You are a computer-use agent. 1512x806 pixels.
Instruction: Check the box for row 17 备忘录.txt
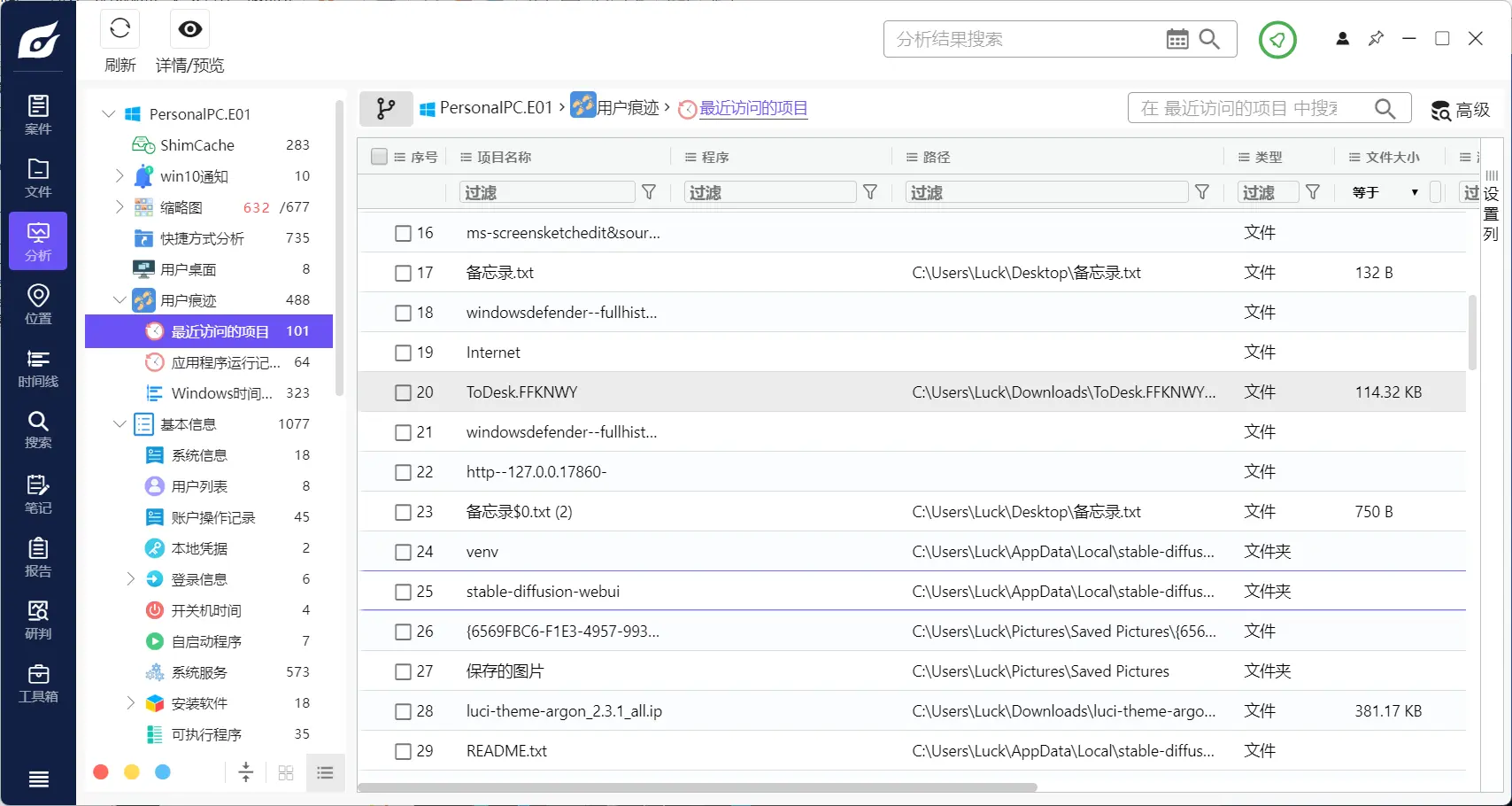tap(403, 273)
